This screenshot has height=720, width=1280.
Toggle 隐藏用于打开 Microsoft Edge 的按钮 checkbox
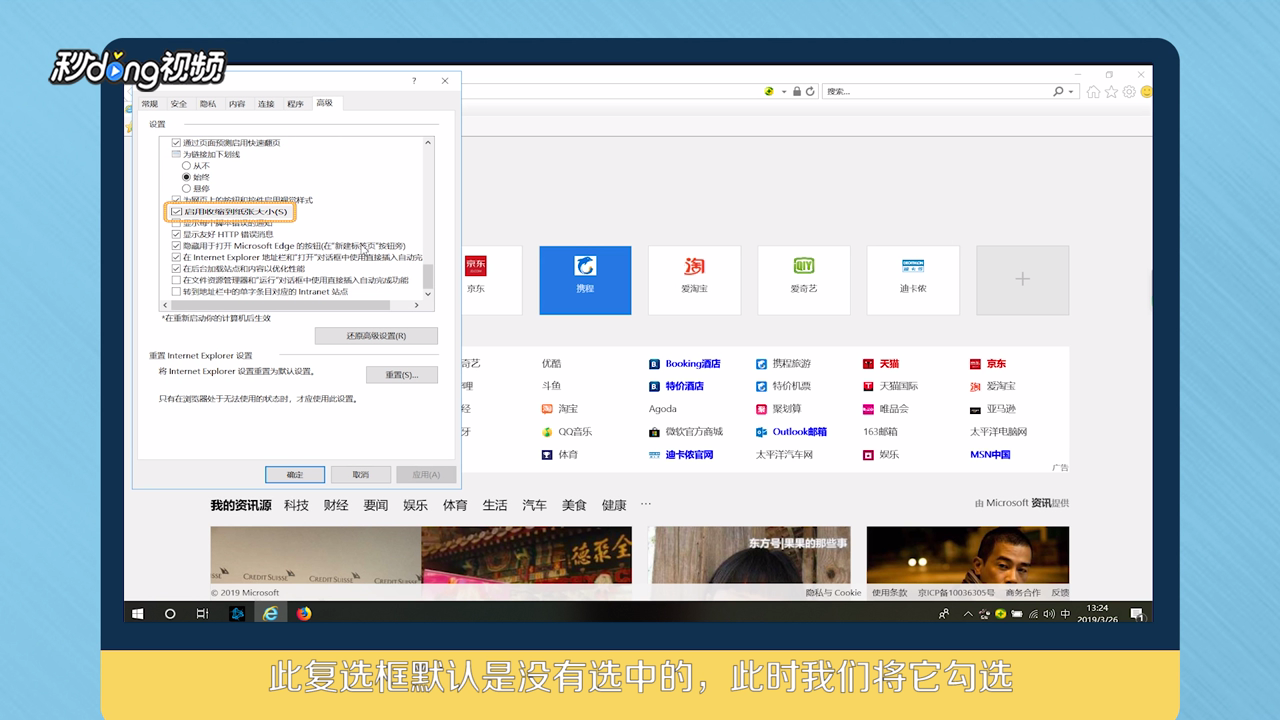click(x=177, y=246)
